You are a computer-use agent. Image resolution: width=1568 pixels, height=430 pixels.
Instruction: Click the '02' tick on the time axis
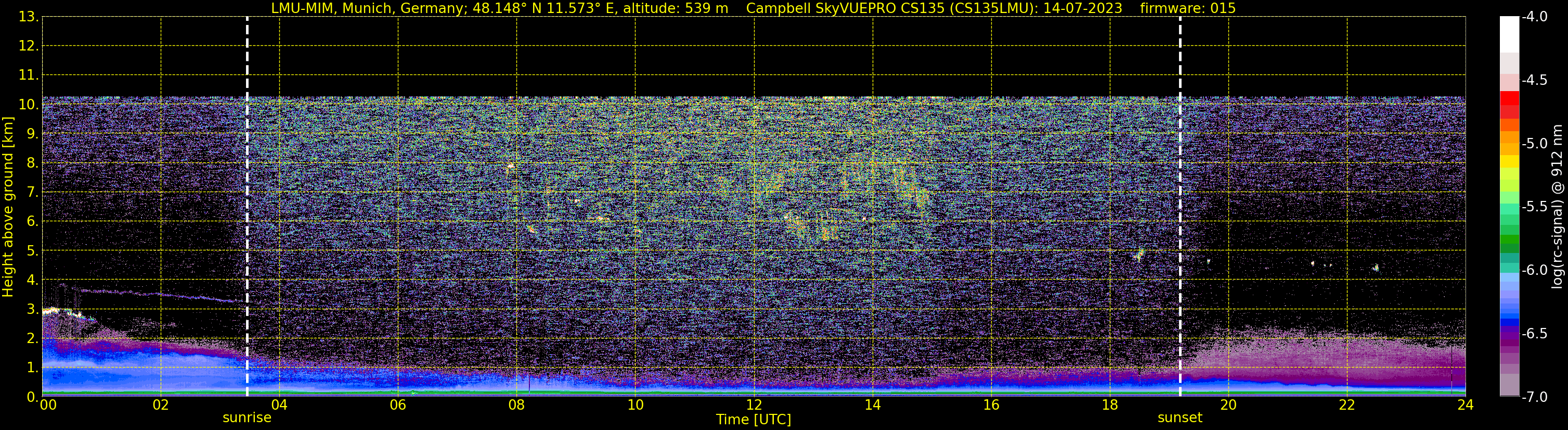161,405
